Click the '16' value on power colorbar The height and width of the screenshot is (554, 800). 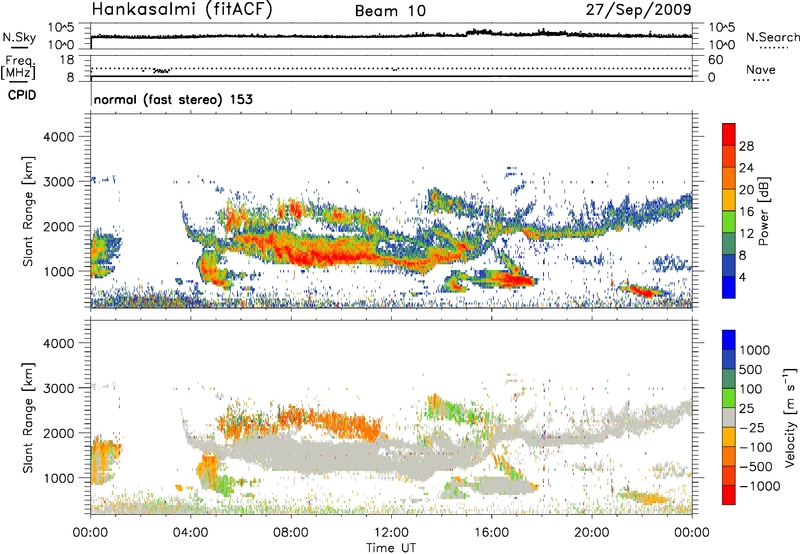click(746, 212)
